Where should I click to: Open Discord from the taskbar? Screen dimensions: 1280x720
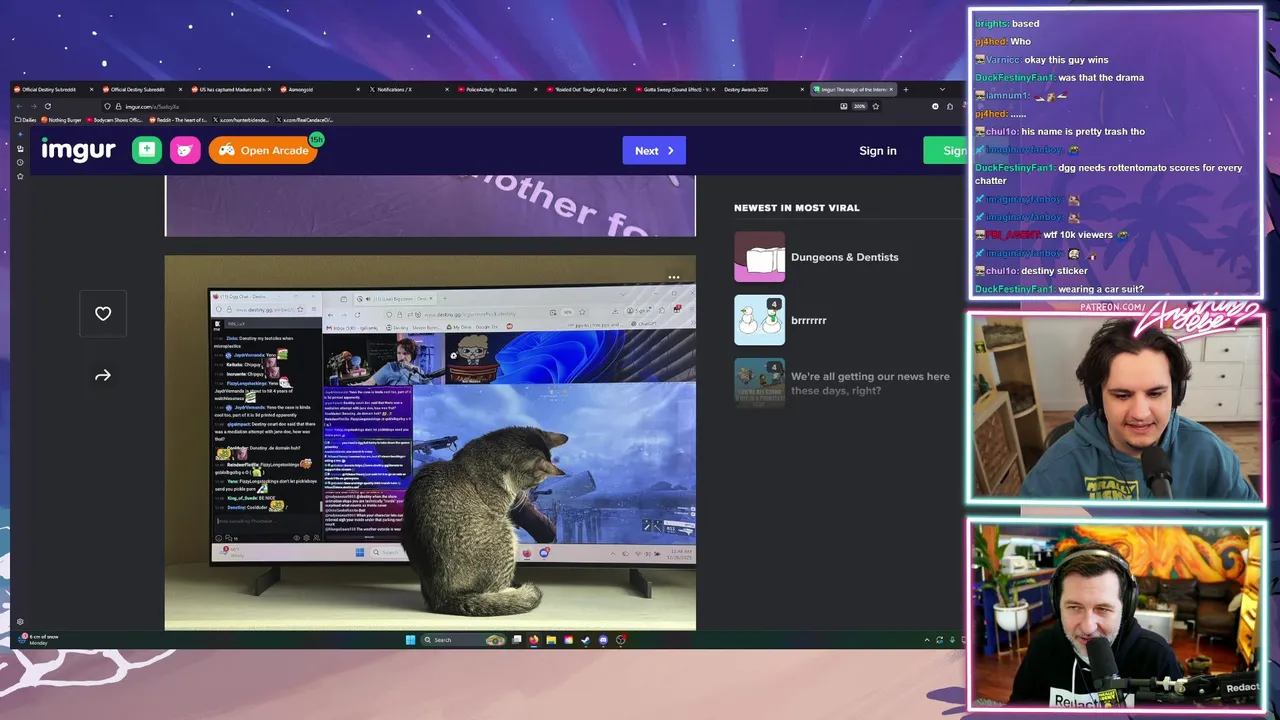[x=603, y=640]
